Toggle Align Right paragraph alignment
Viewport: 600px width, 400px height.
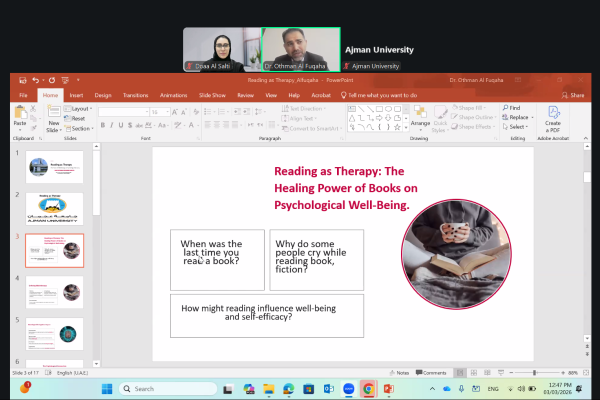click(x=226, y=125)
